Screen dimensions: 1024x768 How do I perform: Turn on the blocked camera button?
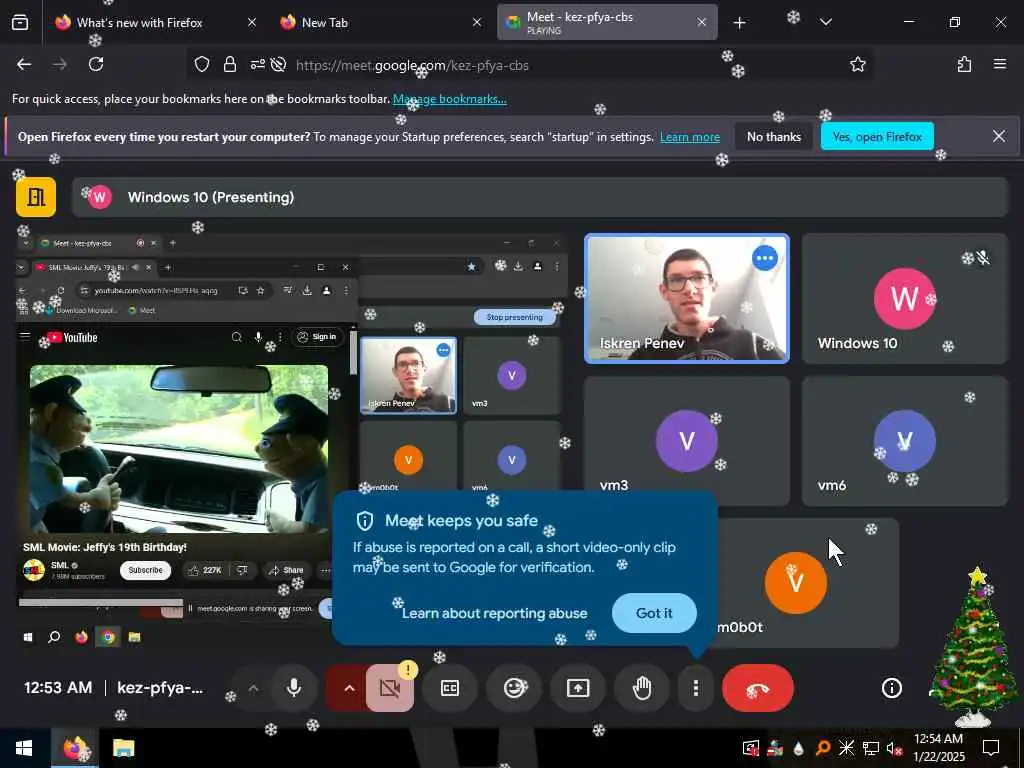click(x=390, y=688)
